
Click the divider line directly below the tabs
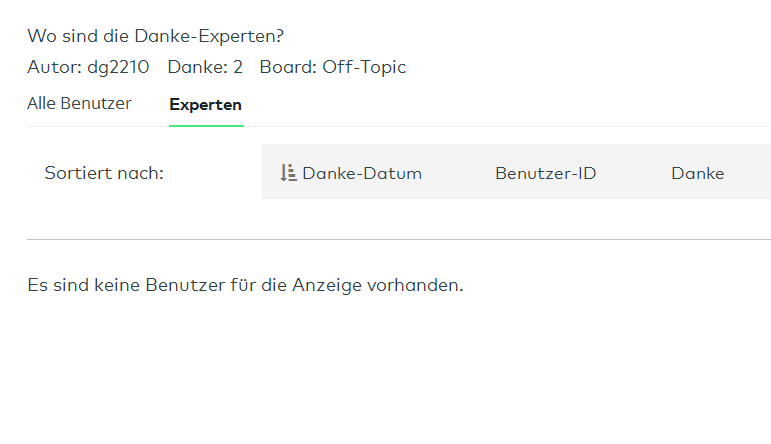[500, 126]
